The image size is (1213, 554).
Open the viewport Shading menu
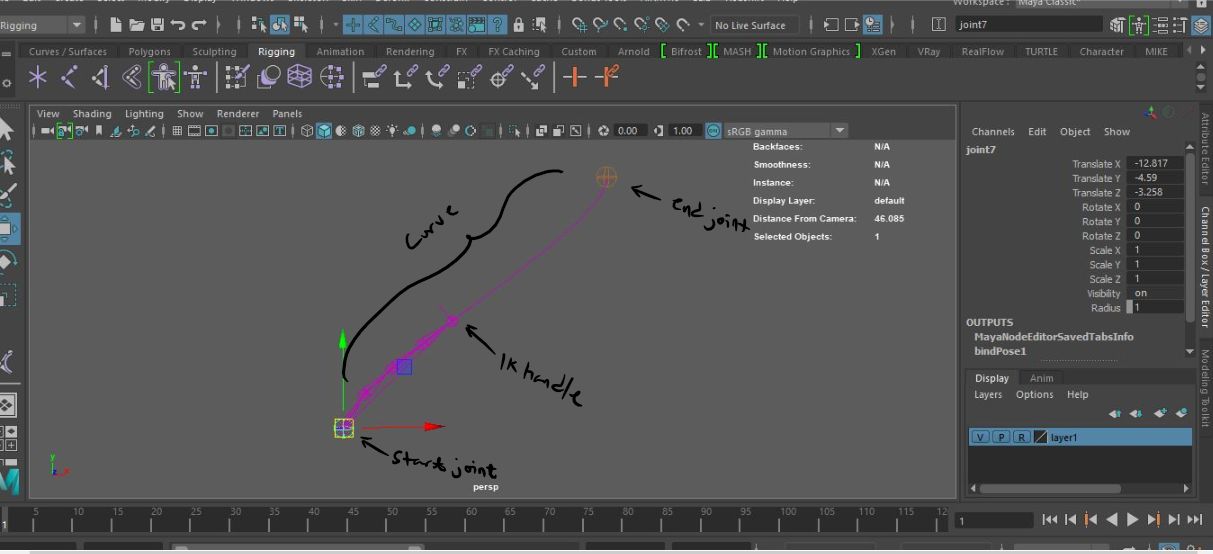[92, 114]
